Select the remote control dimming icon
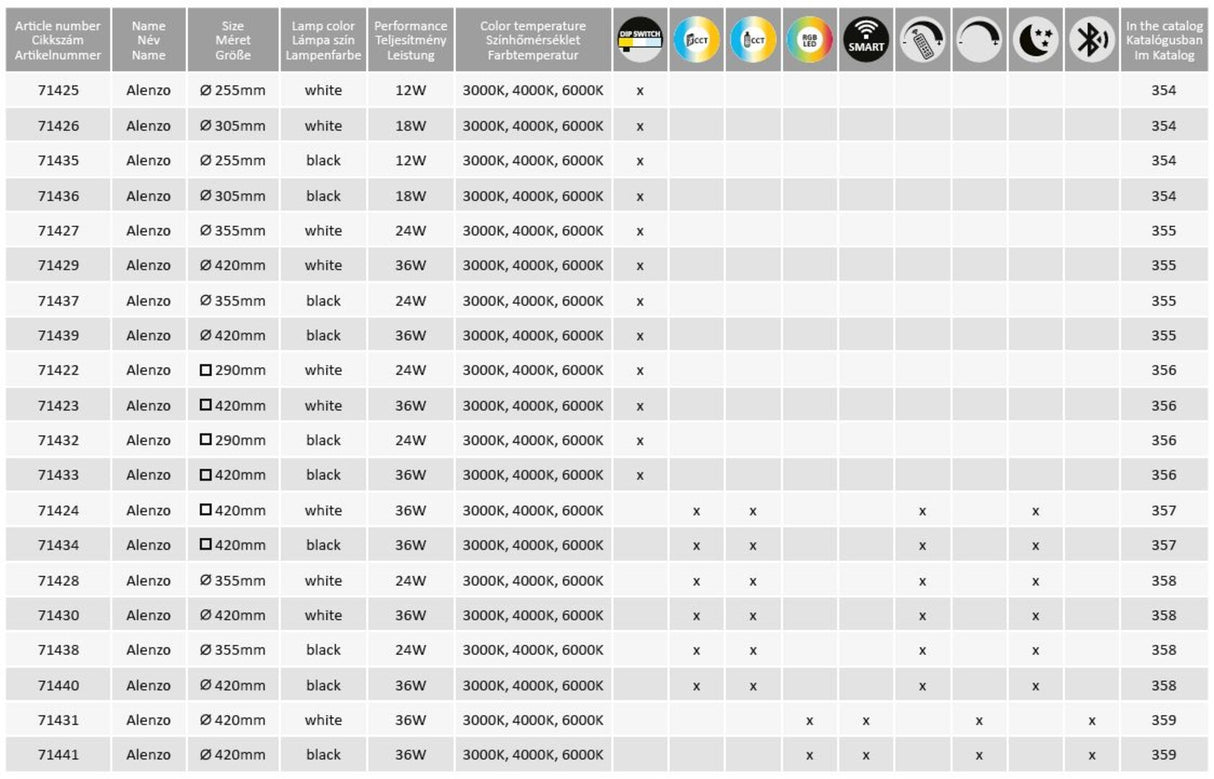 [x=922, y=40]
